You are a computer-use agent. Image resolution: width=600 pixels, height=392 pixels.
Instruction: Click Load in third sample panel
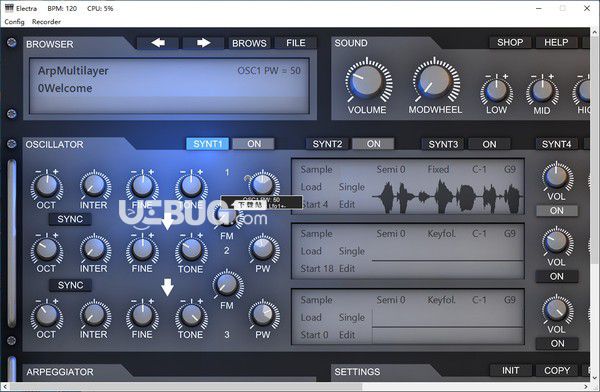click(x=311, y=317)
